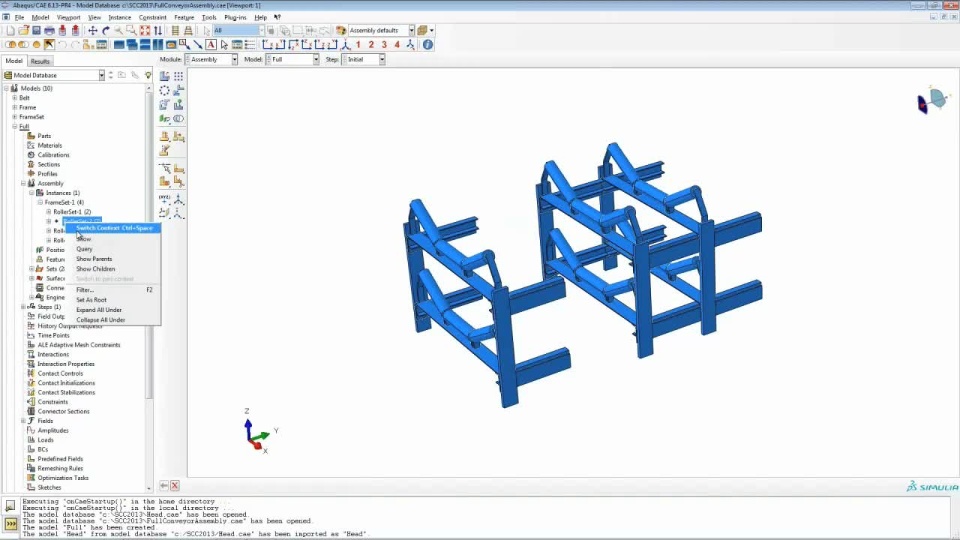Click the model tree vertical scrollbar
This screenshot has width=960, height=540.
point(149,245)
